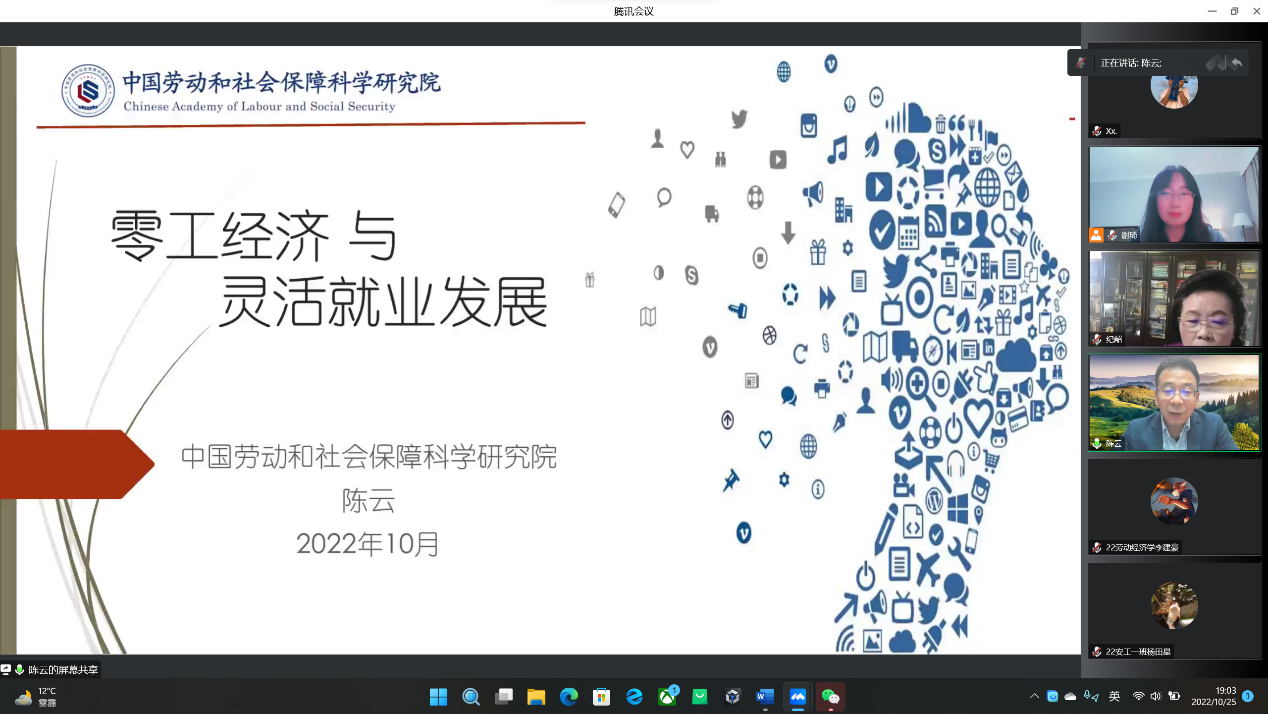Open Microsoft Store from the taskbar

click(x=601, y=697)
